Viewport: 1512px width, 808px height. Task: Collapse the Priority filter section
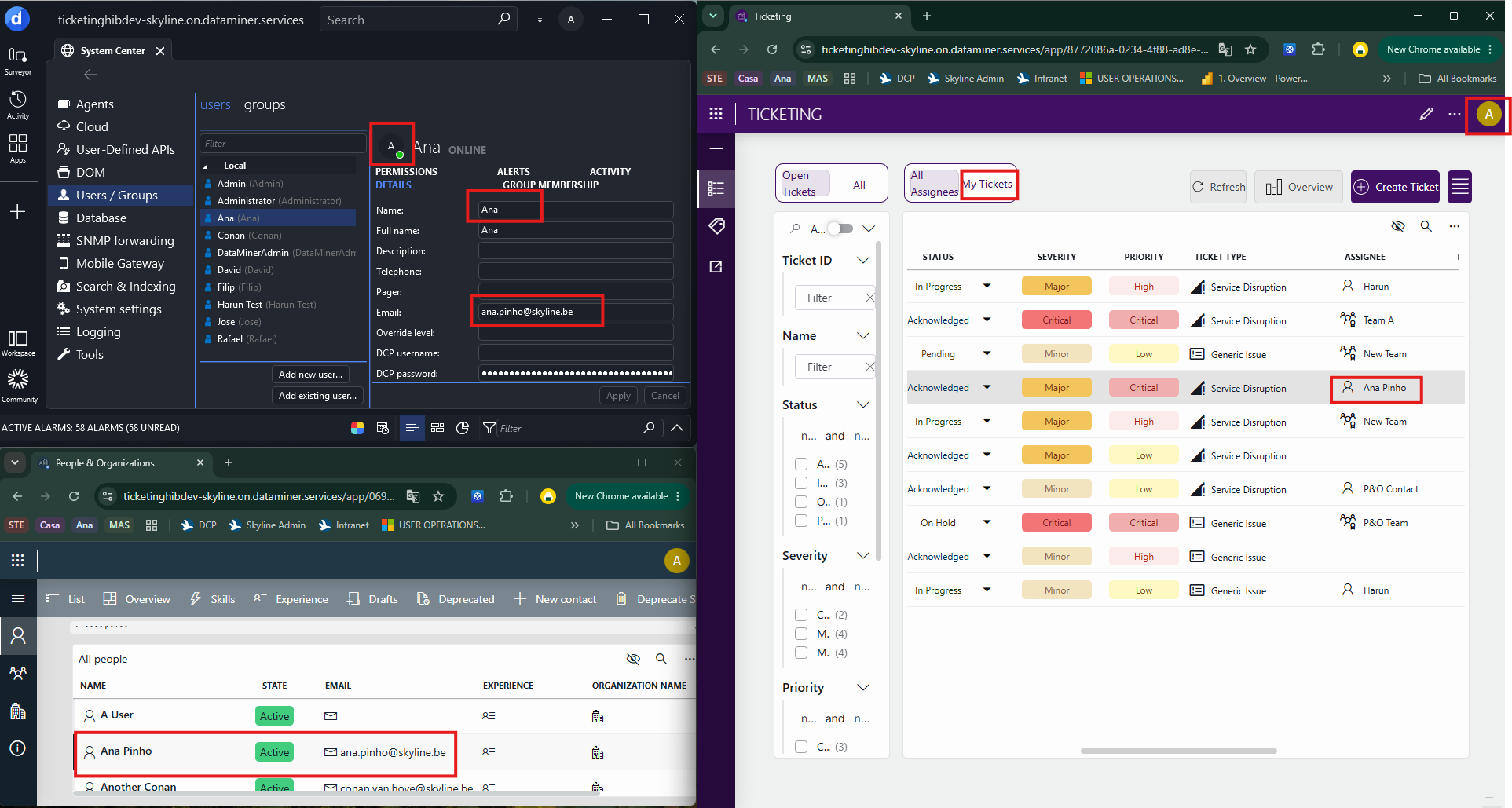click(863, 687)
